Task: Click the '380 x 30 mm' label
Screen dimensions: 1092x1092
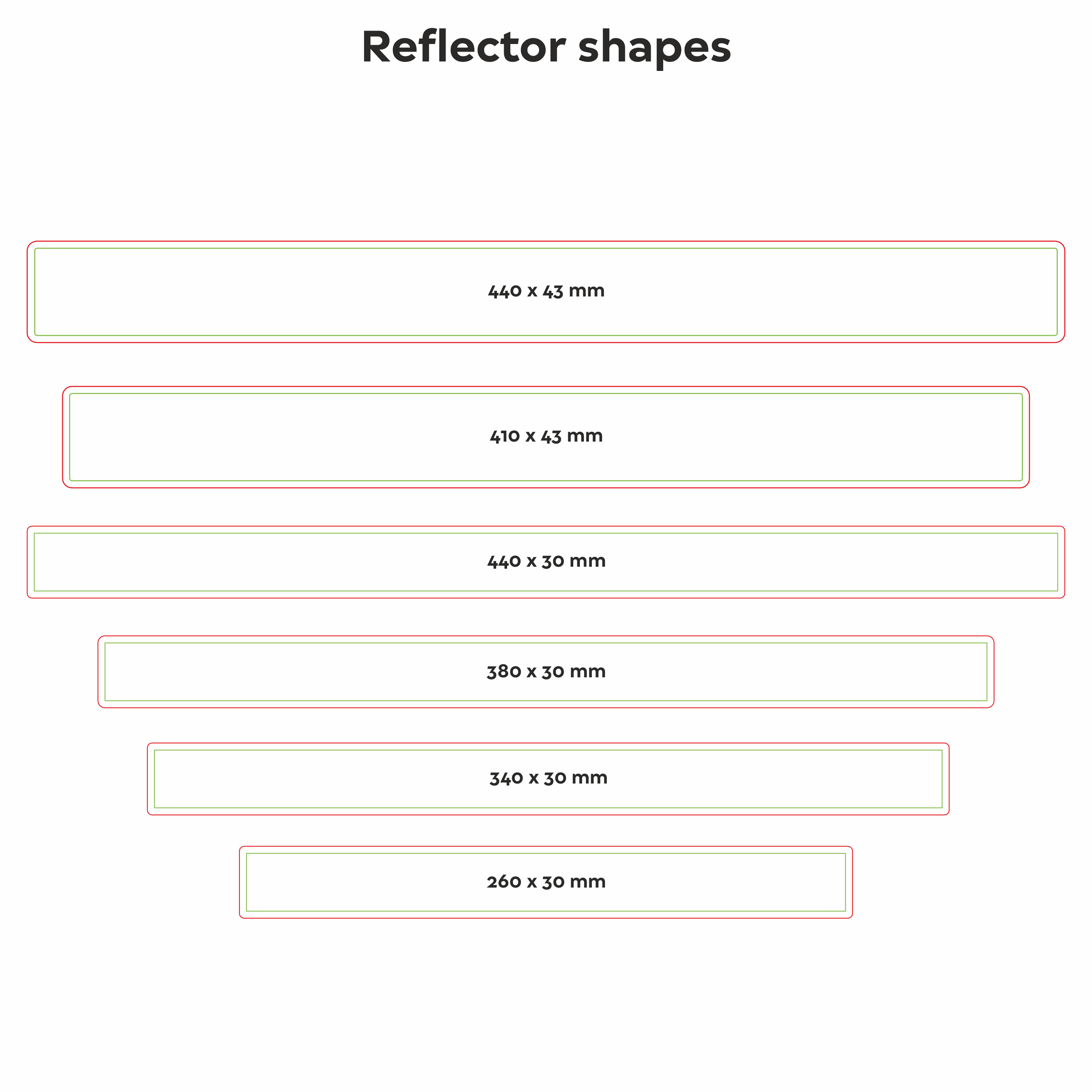Action: [x=546, y=671]
